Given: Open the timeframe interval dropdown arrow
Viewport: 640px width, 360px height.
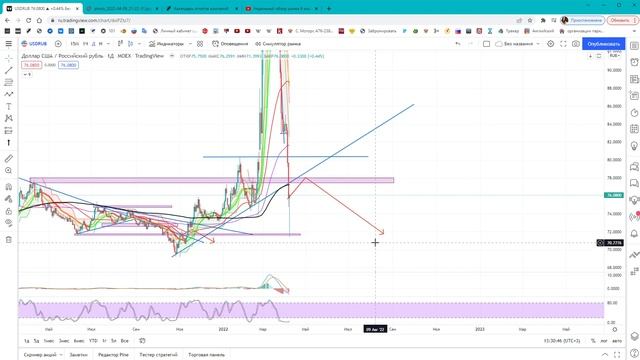Looking at the screenshot, I should click(x=108, y=44).
